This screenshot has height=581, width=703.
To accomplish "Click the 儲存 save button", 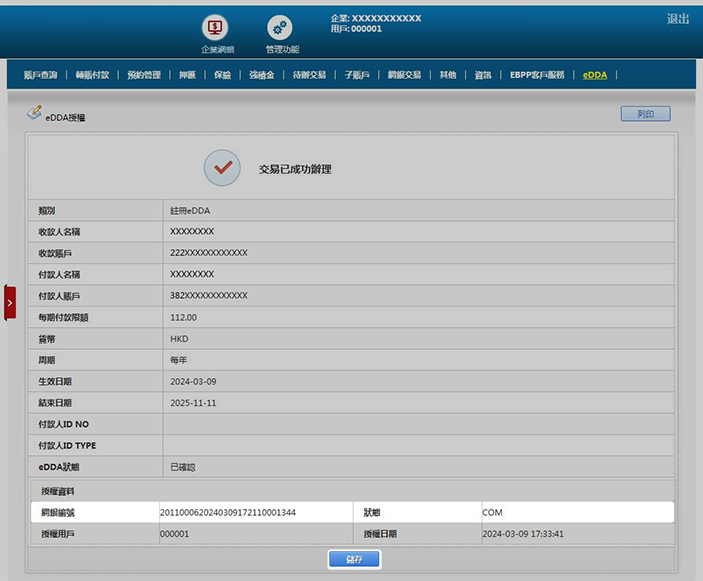I will click(354, 560).
